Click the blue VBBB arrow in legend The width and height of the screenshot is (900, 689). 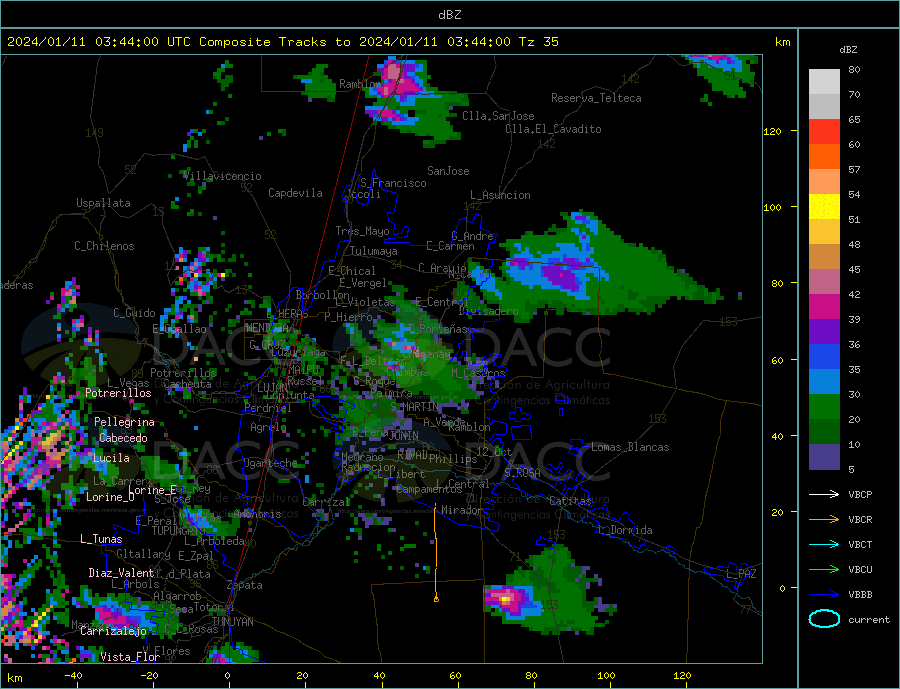824,594
